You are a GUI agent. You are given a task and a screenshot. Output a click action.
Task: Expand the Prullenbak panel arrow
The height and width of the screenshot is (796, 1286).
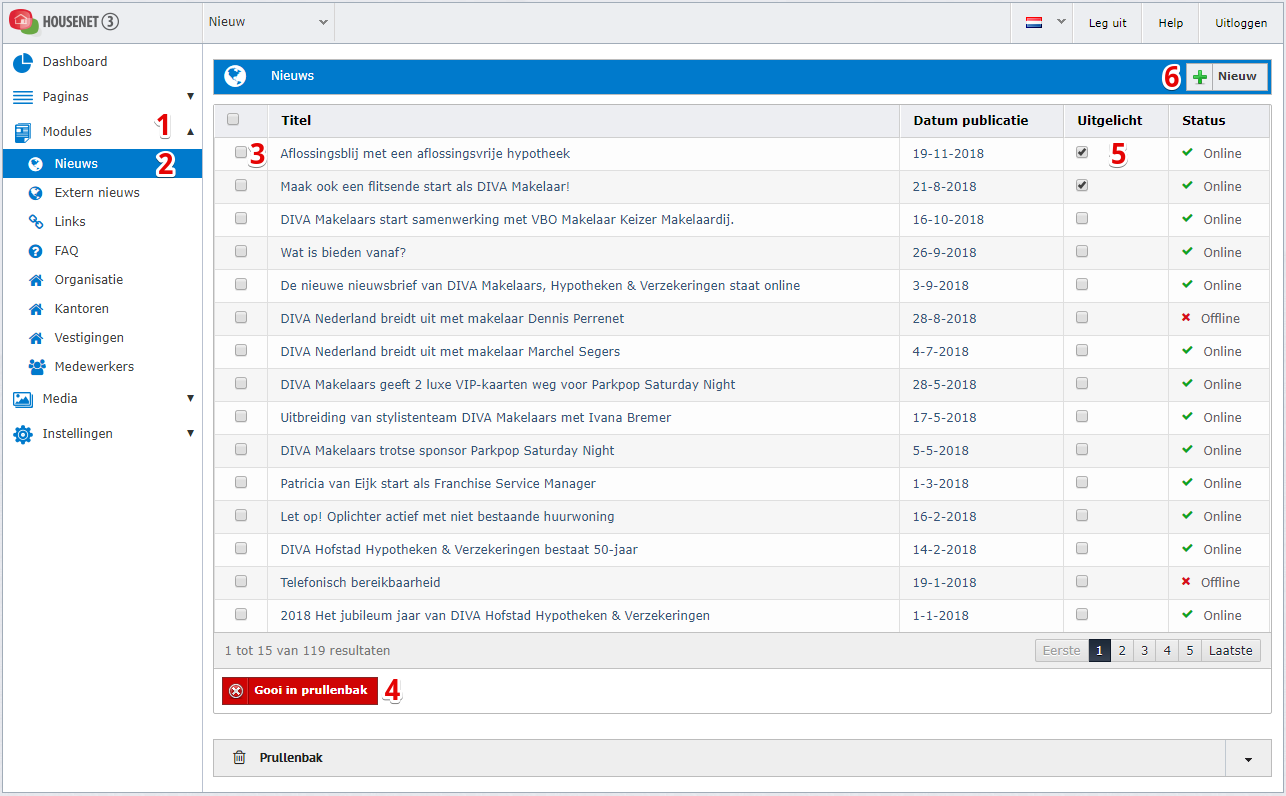point(1248,759)
